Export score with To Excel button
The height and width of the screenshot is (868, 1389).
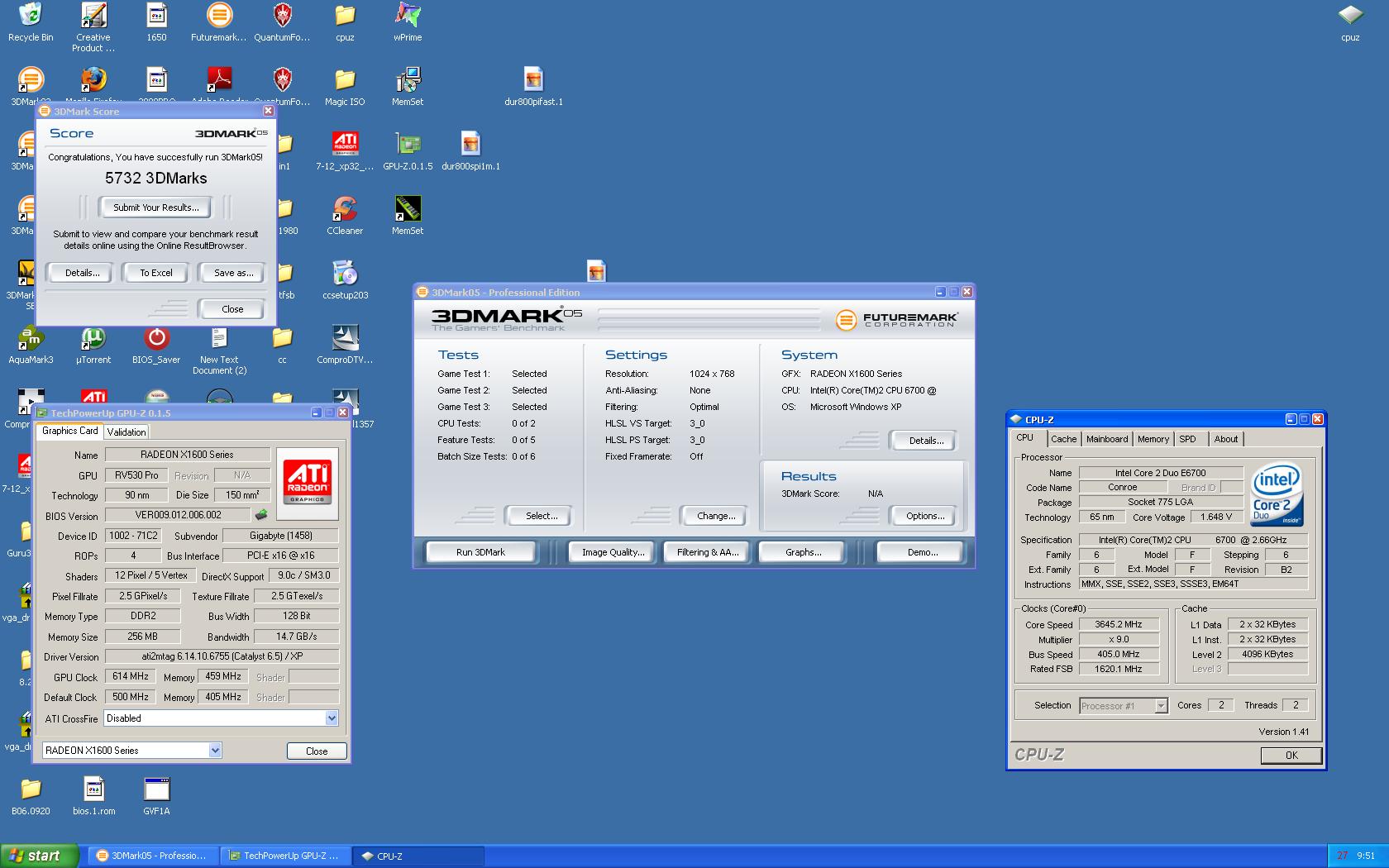coord(155,273)
